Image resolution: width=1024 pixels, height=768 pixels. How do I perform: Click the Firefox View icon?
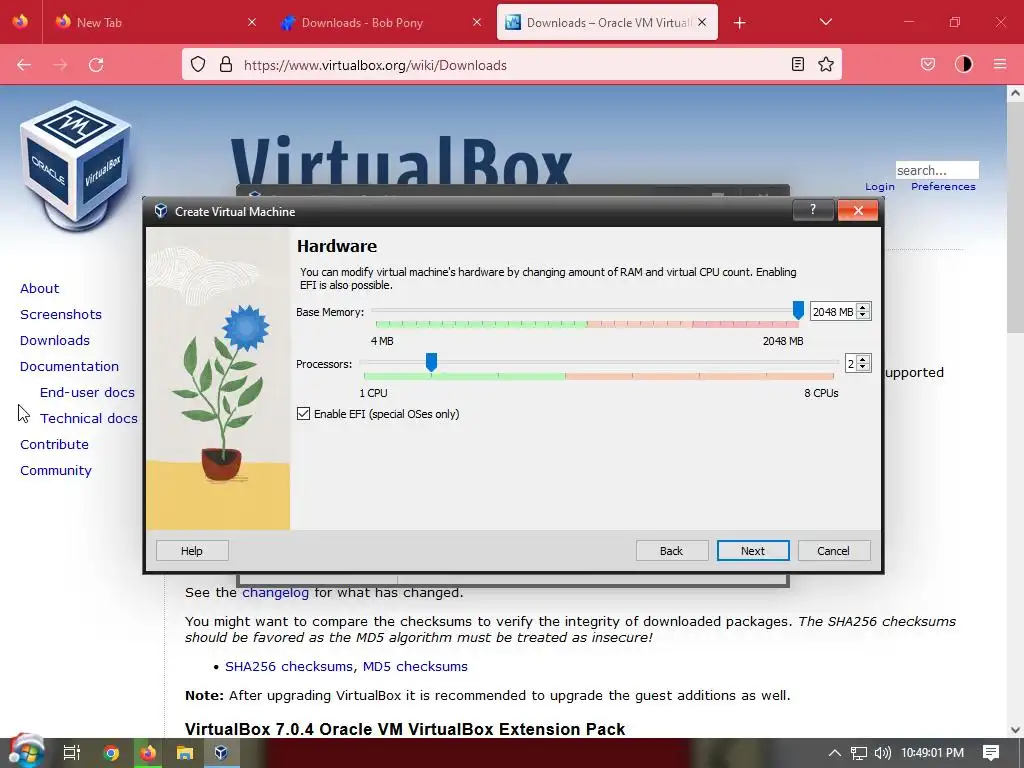pyautogui.click(x=20, y=22)
